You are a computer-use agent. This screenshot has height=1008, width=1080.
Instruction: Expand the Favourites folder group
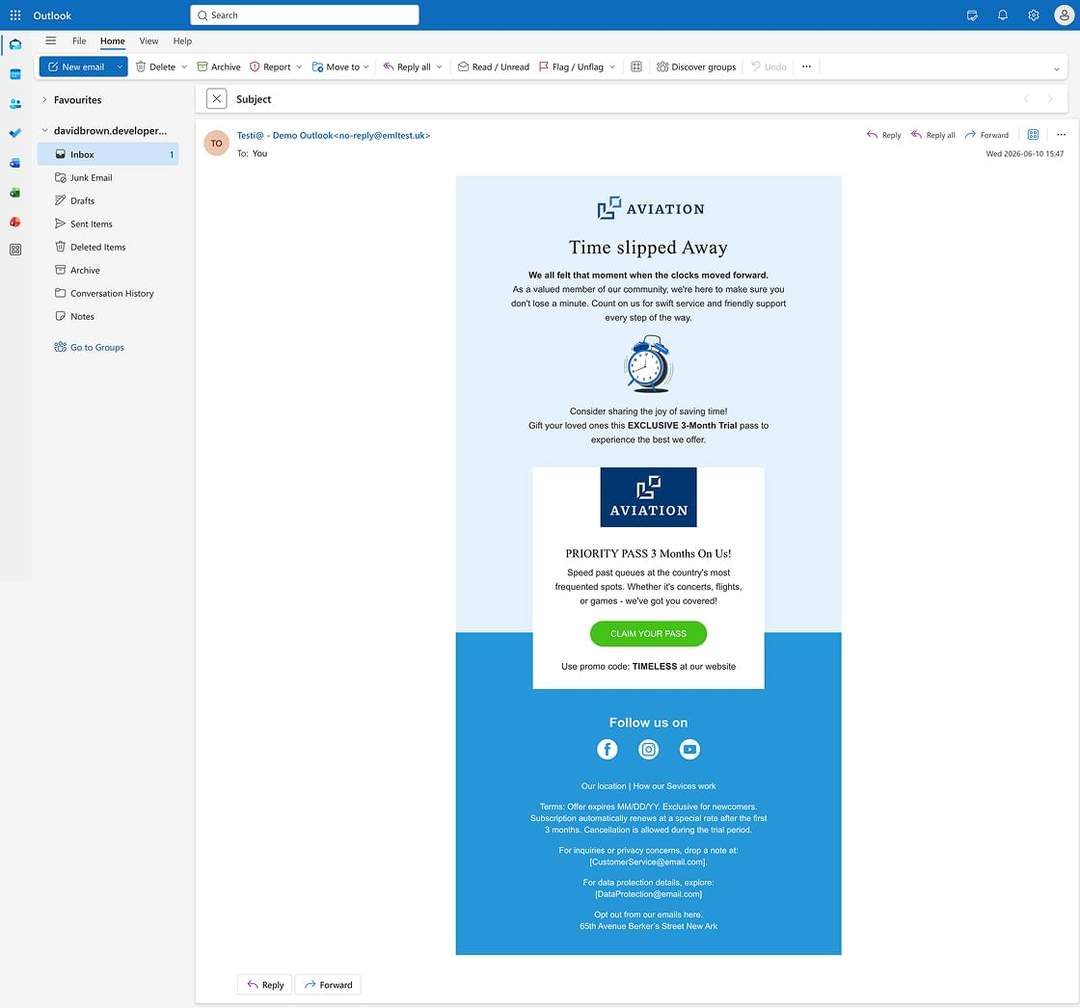pyautogui.click(x=45, y=100)
